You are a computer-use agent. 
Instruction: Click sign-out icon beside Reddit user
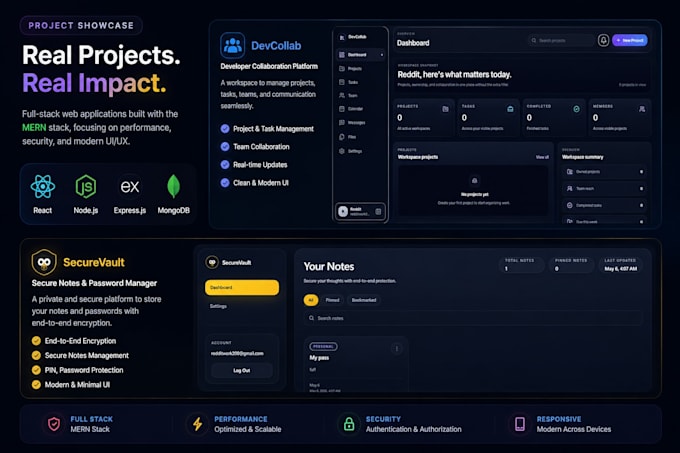[x=378, y=212]
